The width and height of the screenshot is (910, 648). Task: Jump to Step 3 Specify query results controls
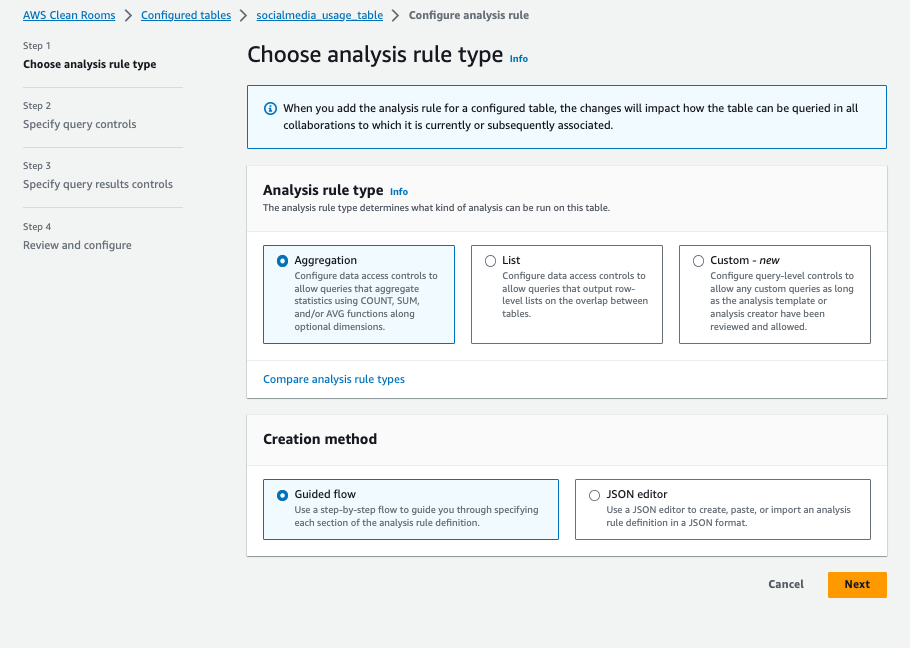click(x=98, y=184)
